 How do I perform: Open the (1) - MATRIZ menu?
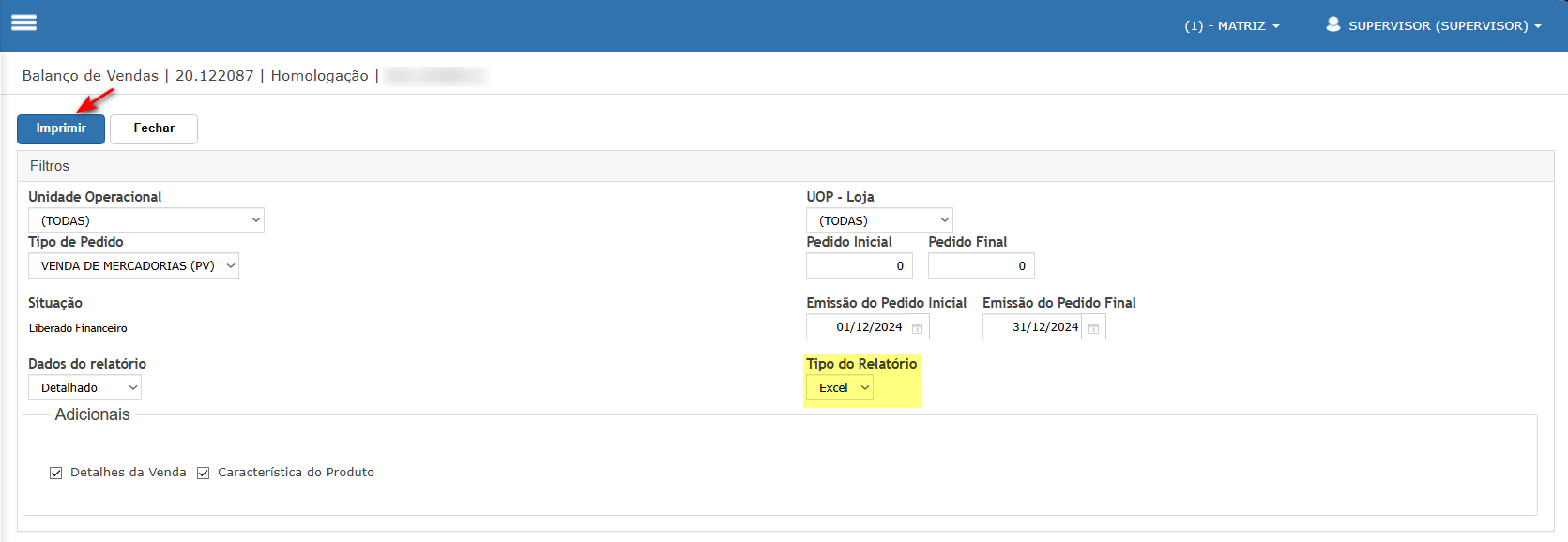point(1231,25)
